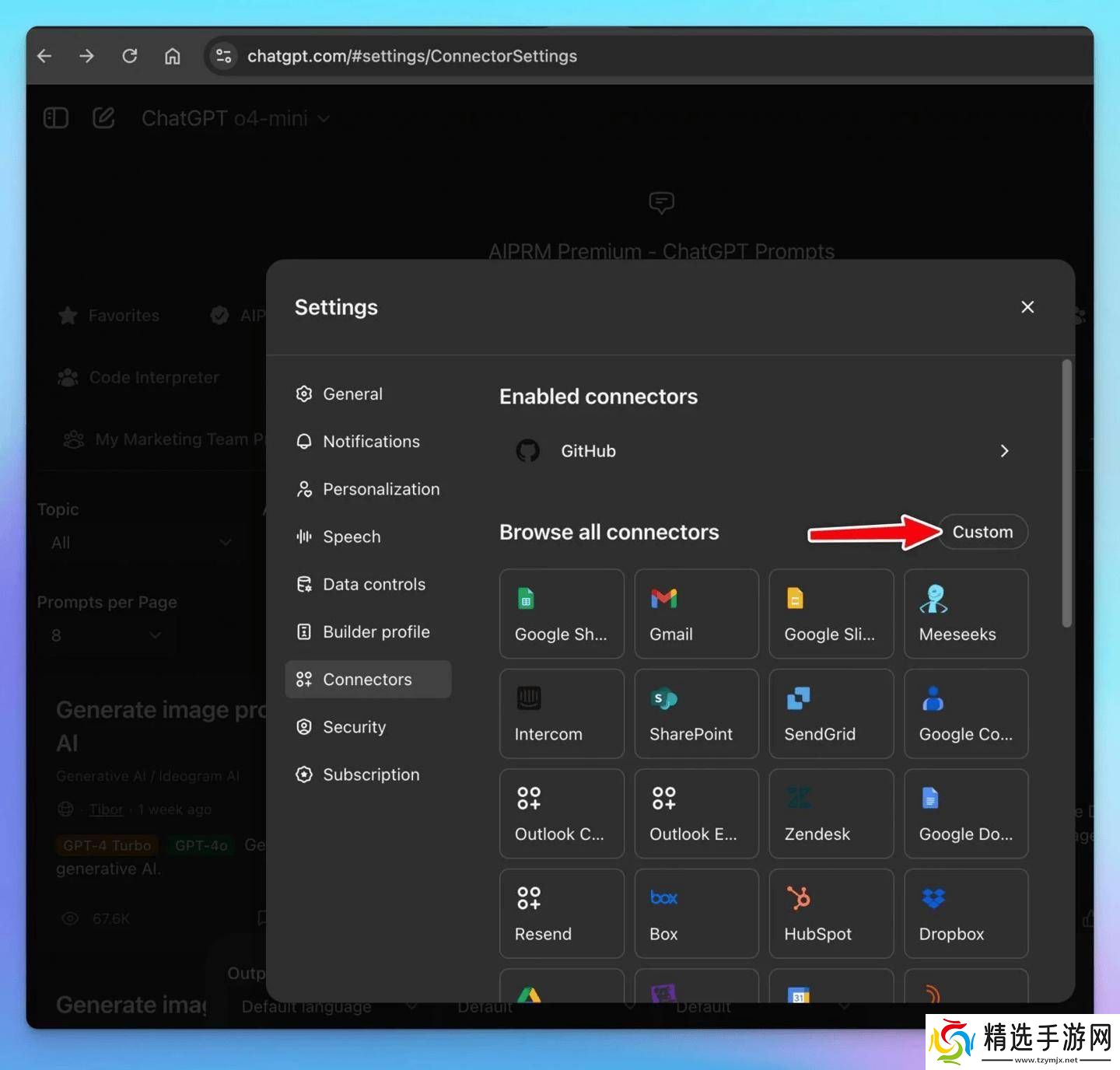Screen dimensions: 1120x1070
Task: Select the SendGrid connector
Action: pyautogui.click(x=831, y=713)
